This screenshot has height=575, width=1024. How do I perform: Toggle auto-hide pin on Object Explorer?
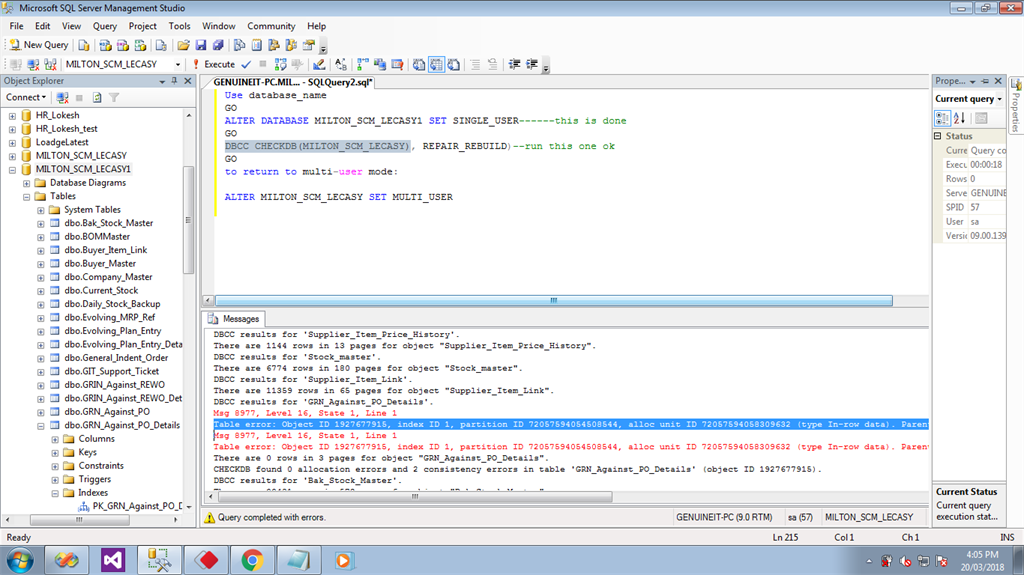174,81
